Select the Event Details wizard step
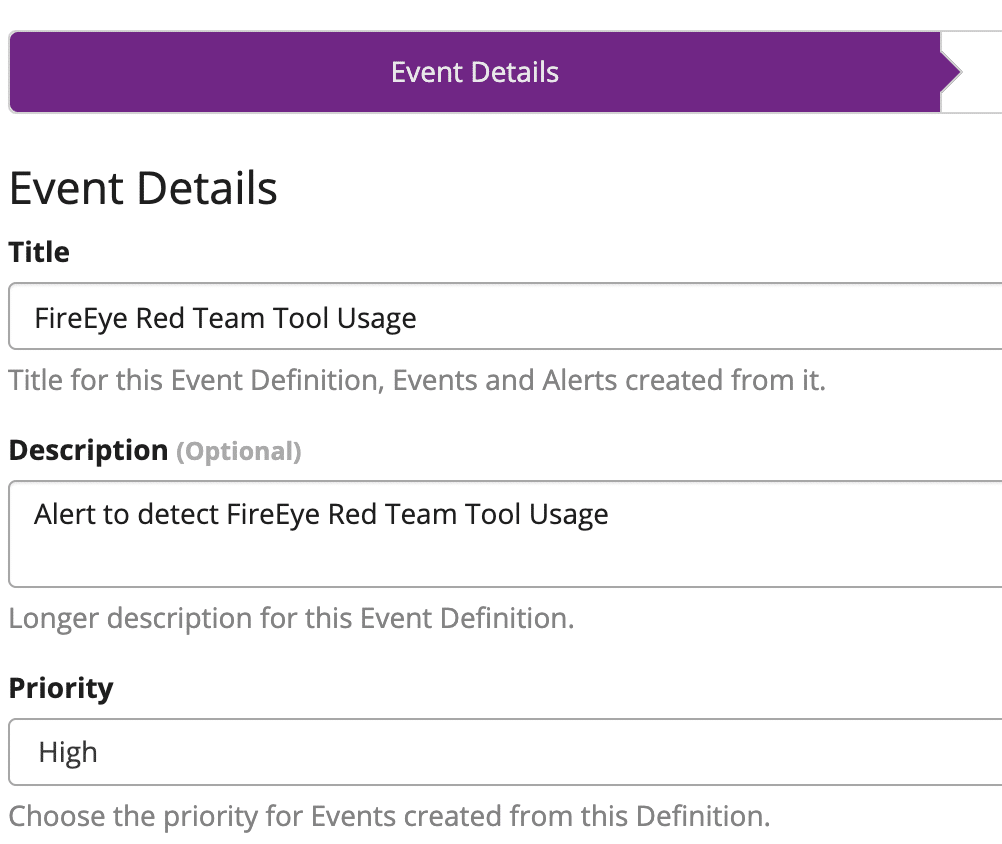The width and height of the screenshot is (1002, 844). (x=474, y=72)
